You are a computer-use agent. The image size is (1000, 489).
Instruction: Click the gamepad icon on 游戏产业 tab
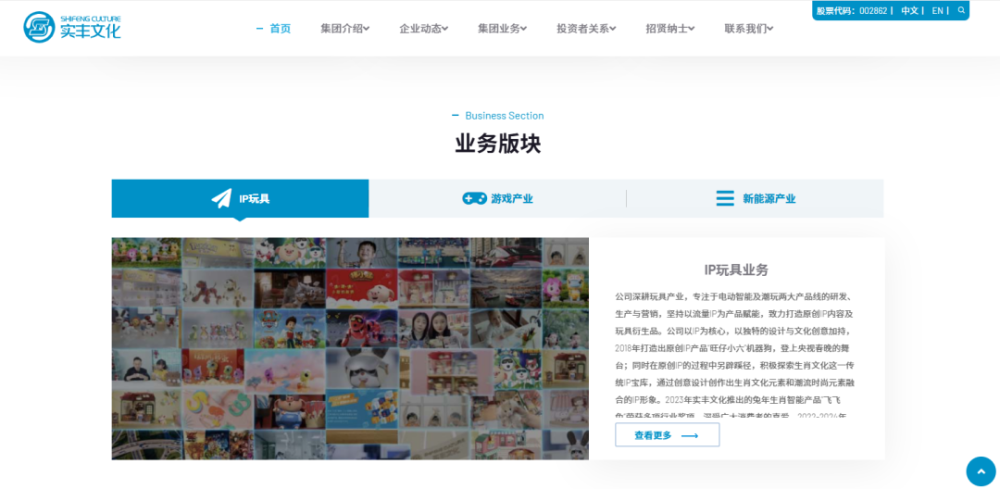coord(474,198)
